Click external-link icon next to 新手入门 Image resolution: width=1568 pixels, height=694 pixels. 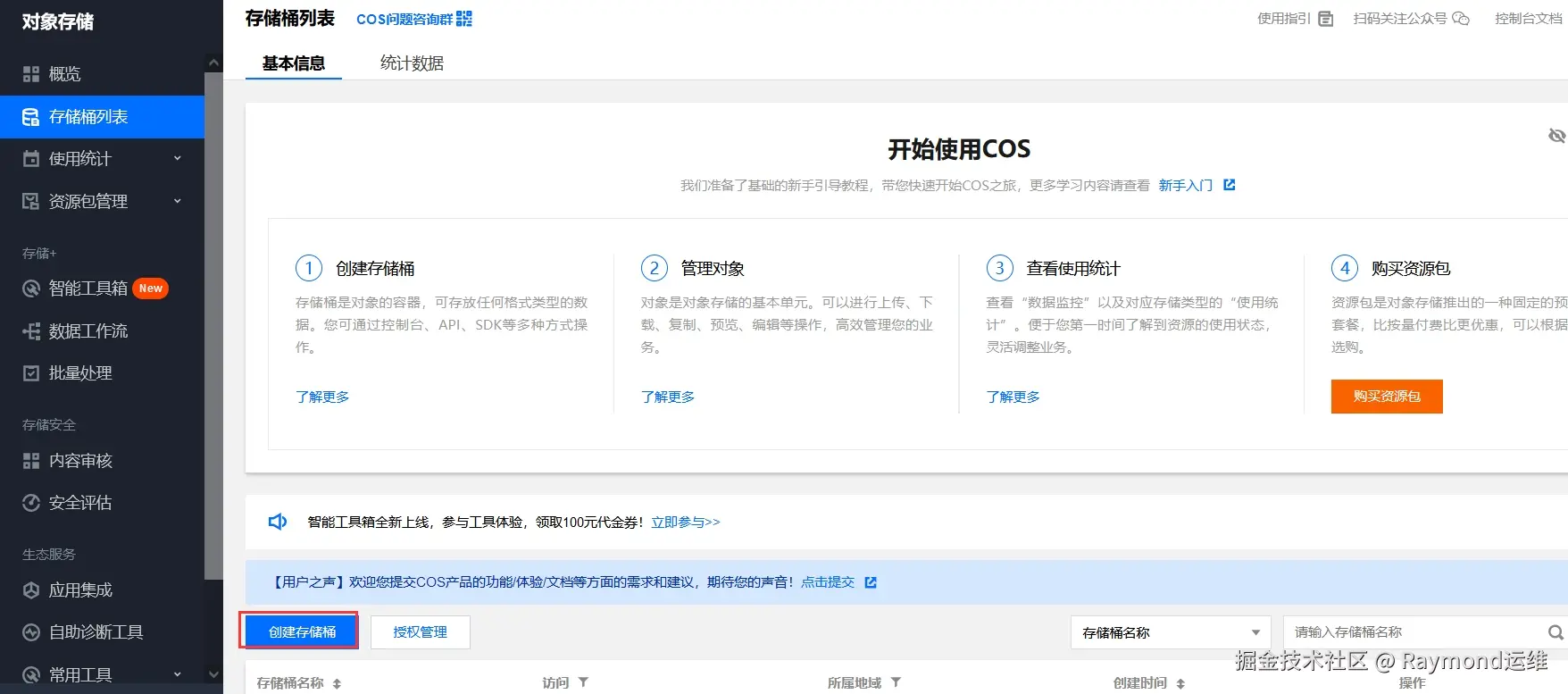(x=1230, y=185)
